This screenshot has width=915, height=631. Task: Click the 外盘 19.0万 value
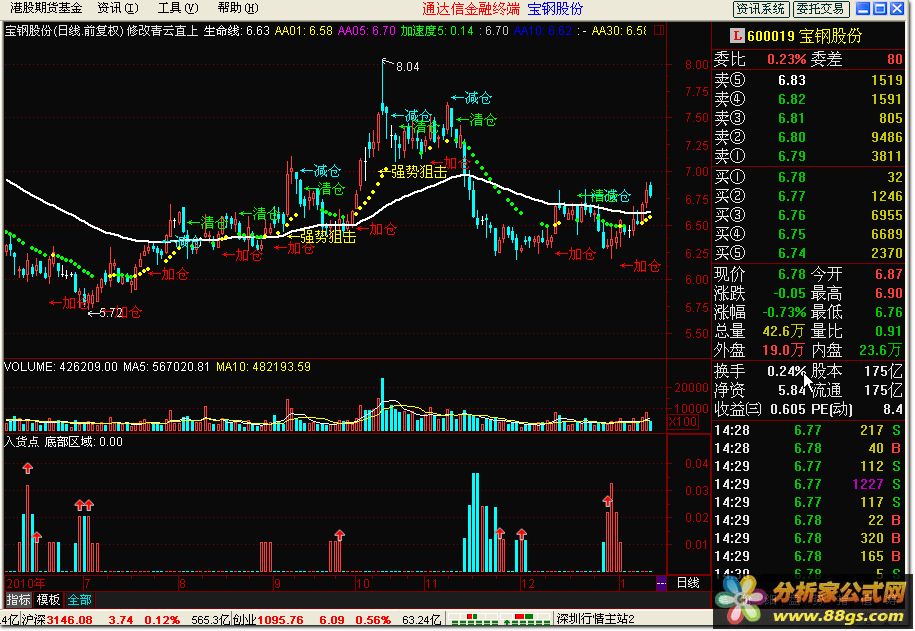click(784, 350)
